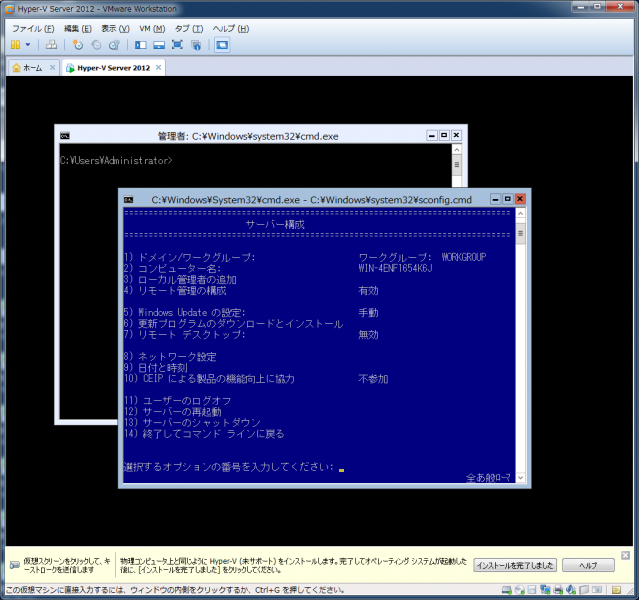Click the display device status icon
The image size is (639, 600).
(x=597, y=590)
